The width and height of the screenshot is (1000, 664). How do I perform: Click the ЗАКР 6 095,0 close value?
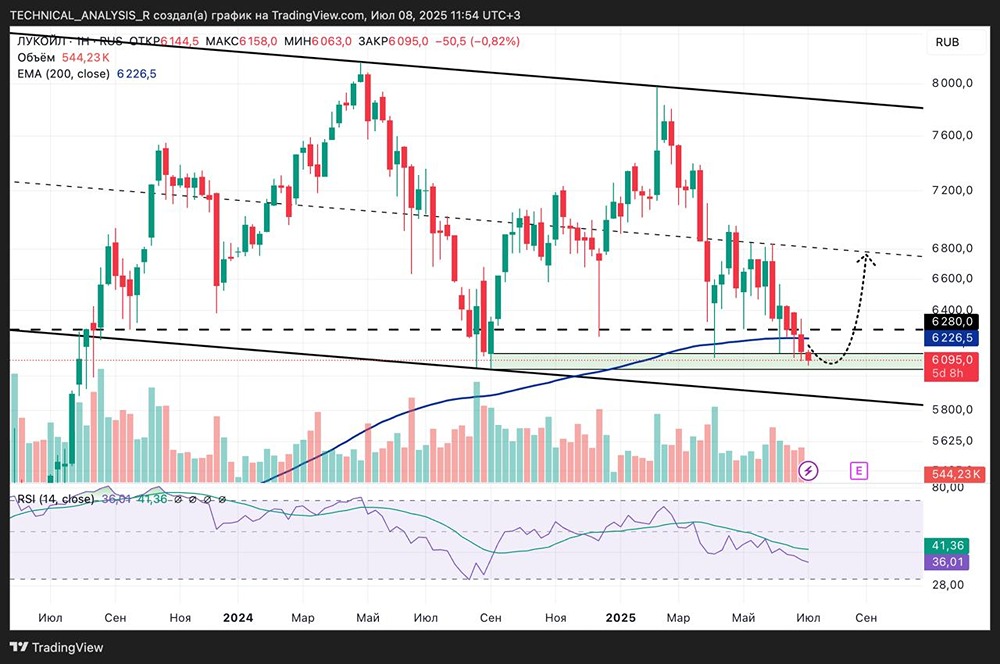click(x=393, y=41)
